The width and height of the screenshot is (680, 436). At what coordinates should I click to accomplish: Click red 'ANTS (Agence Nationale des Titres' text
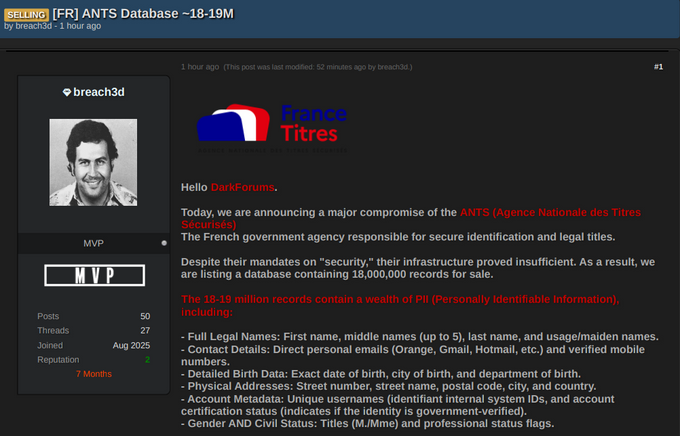[x=550, y=213]
